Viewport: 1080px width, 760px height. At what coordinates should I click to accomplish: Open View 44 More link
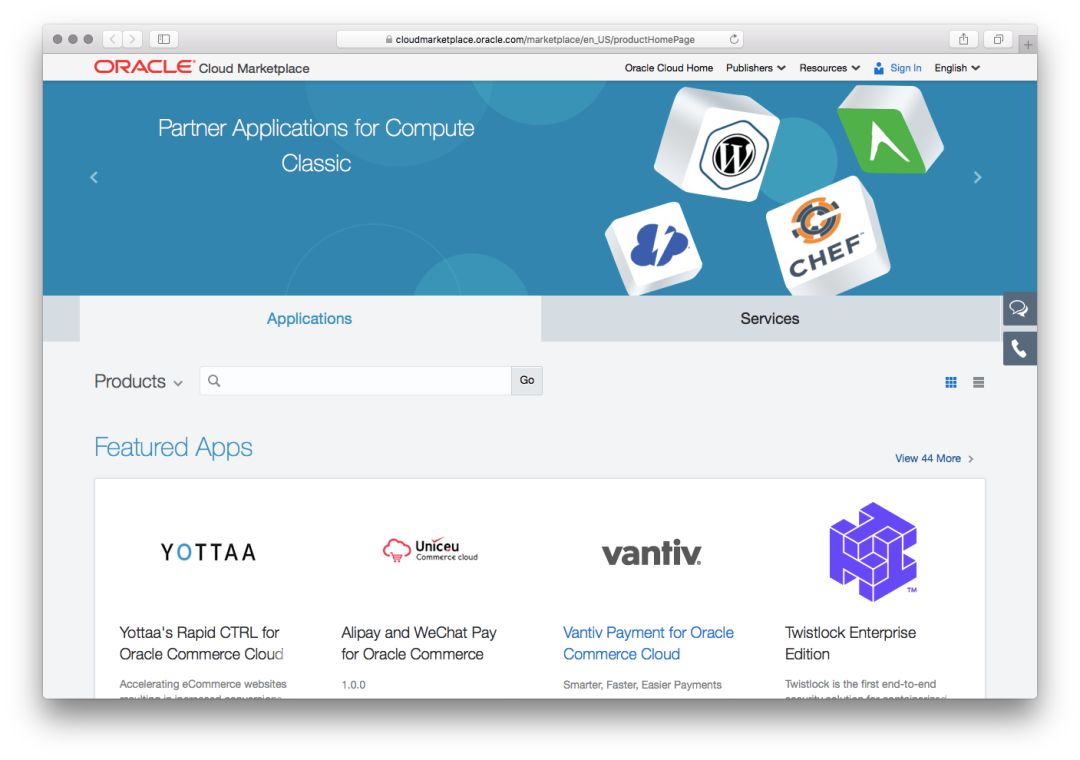(934, 459)
